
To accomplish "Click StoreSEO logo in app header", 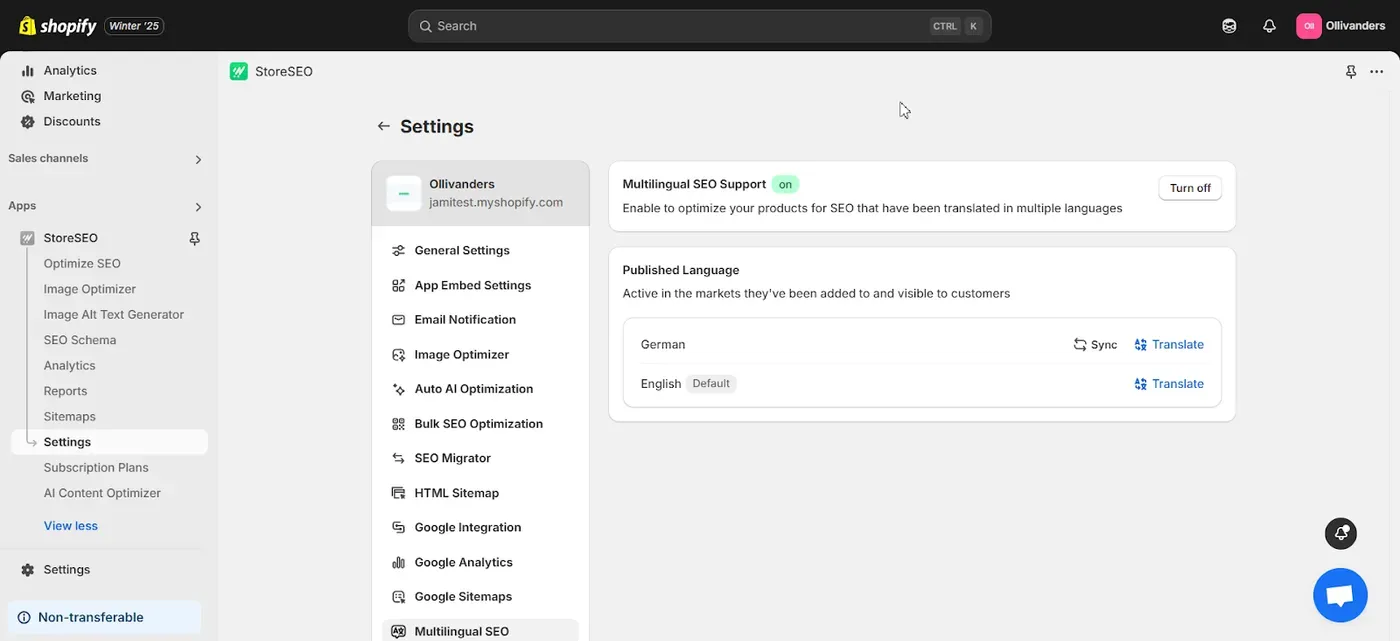I will [x=238, y=71].
